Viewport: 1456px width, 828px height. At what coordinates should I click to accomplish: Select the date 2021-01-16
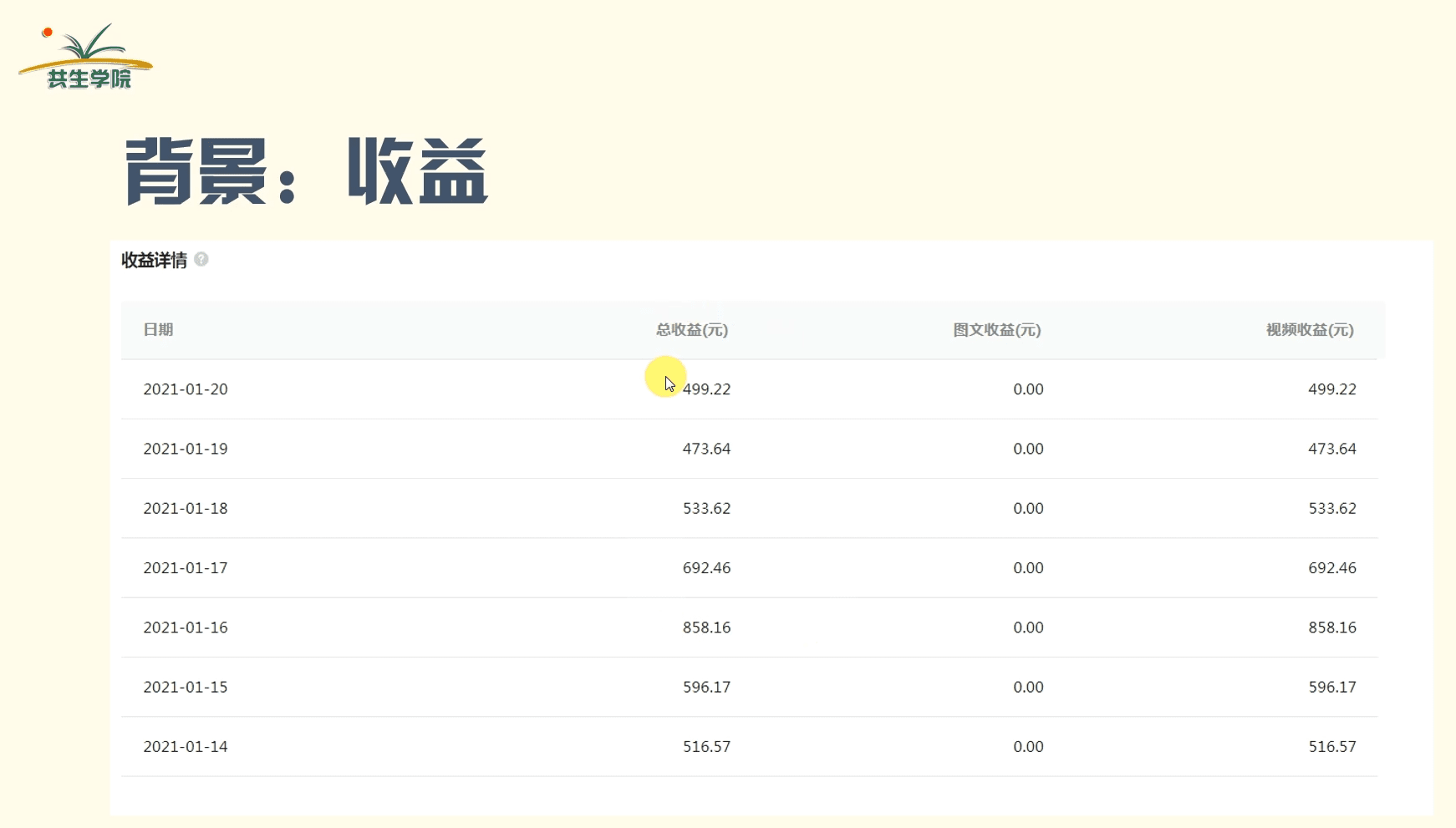tap(186, 627)
